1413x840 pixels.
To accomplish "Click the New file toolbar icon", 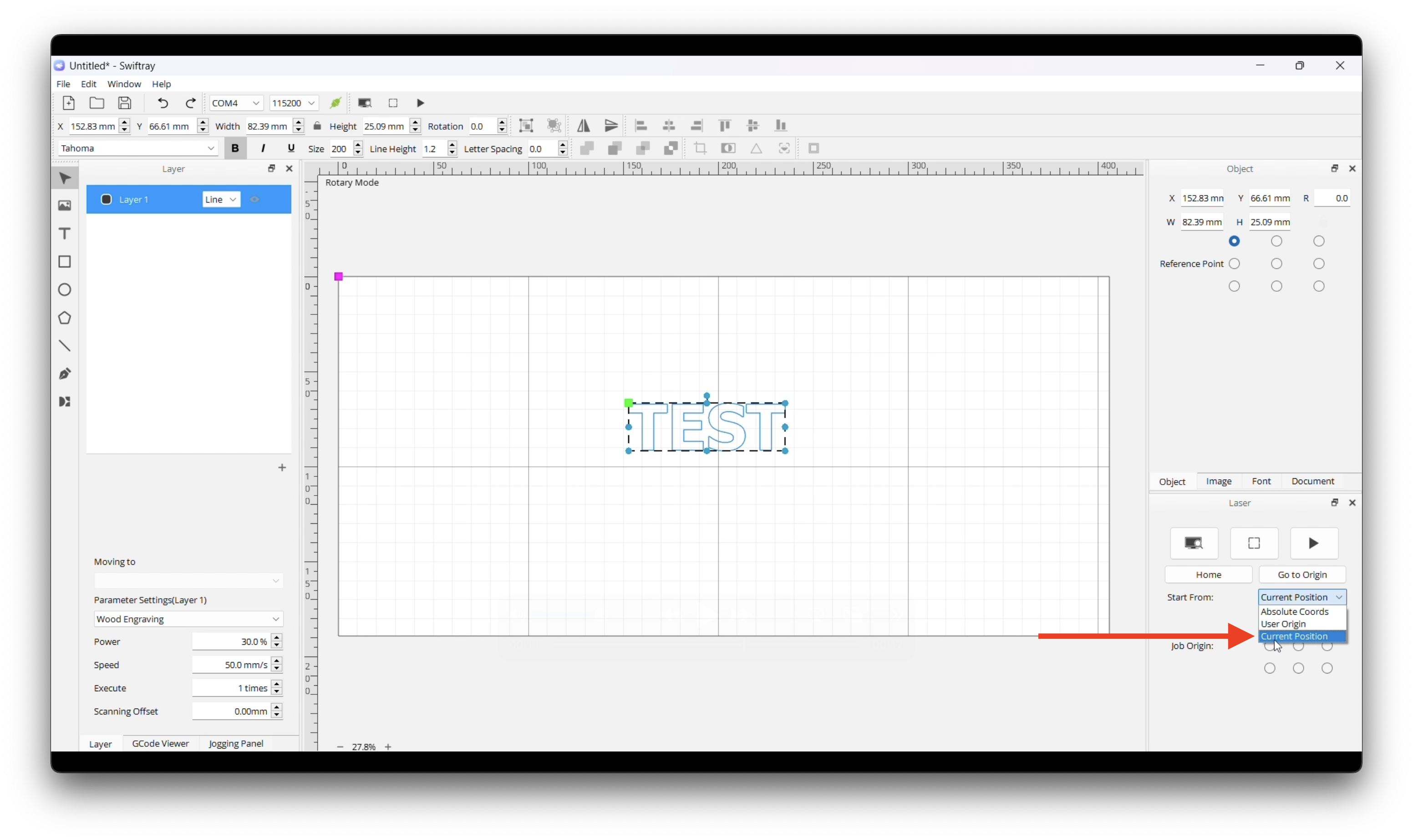I will 68,103.
